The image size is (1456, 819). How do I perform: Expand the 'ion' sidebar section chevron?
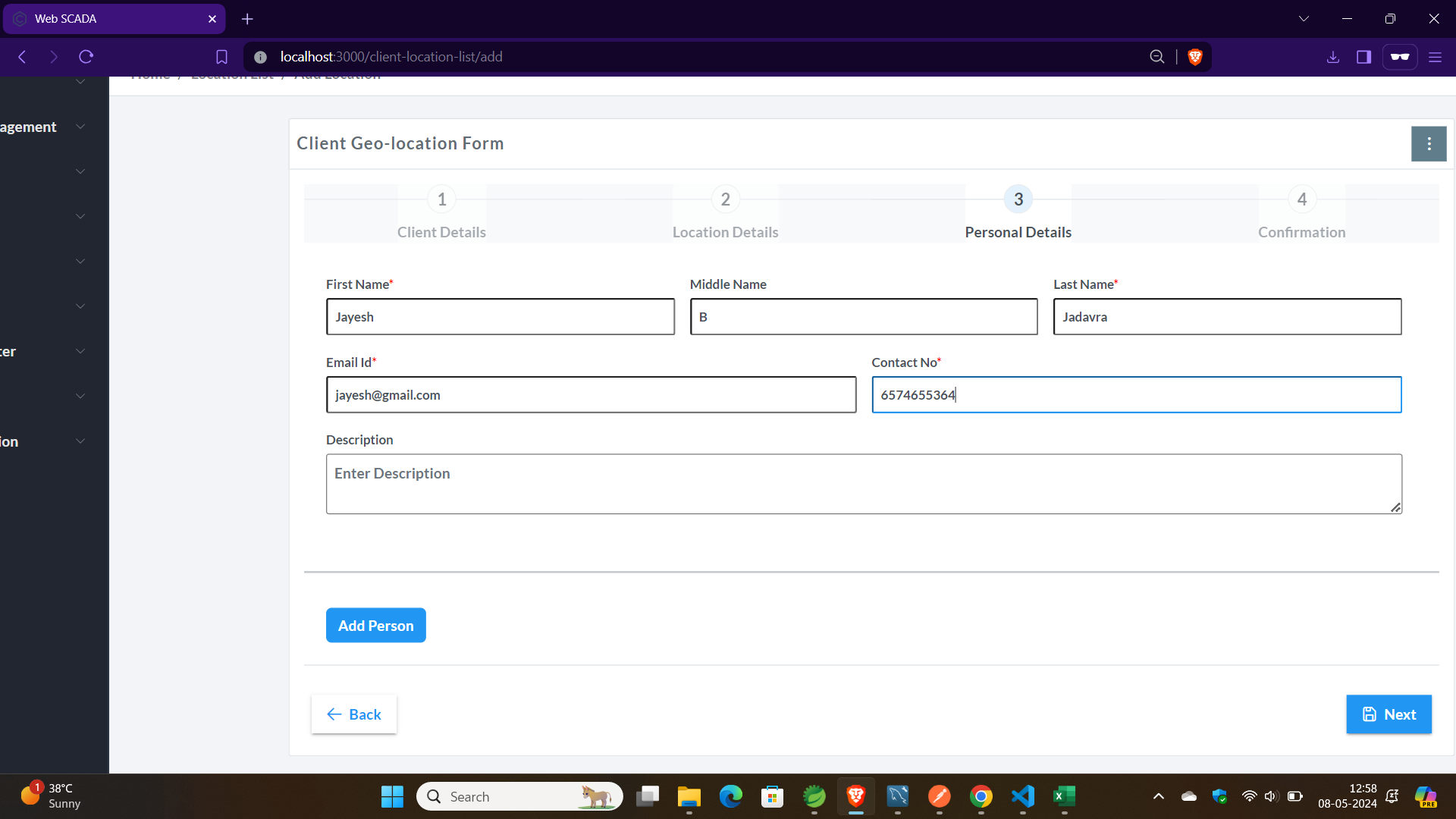click(80, 441)
